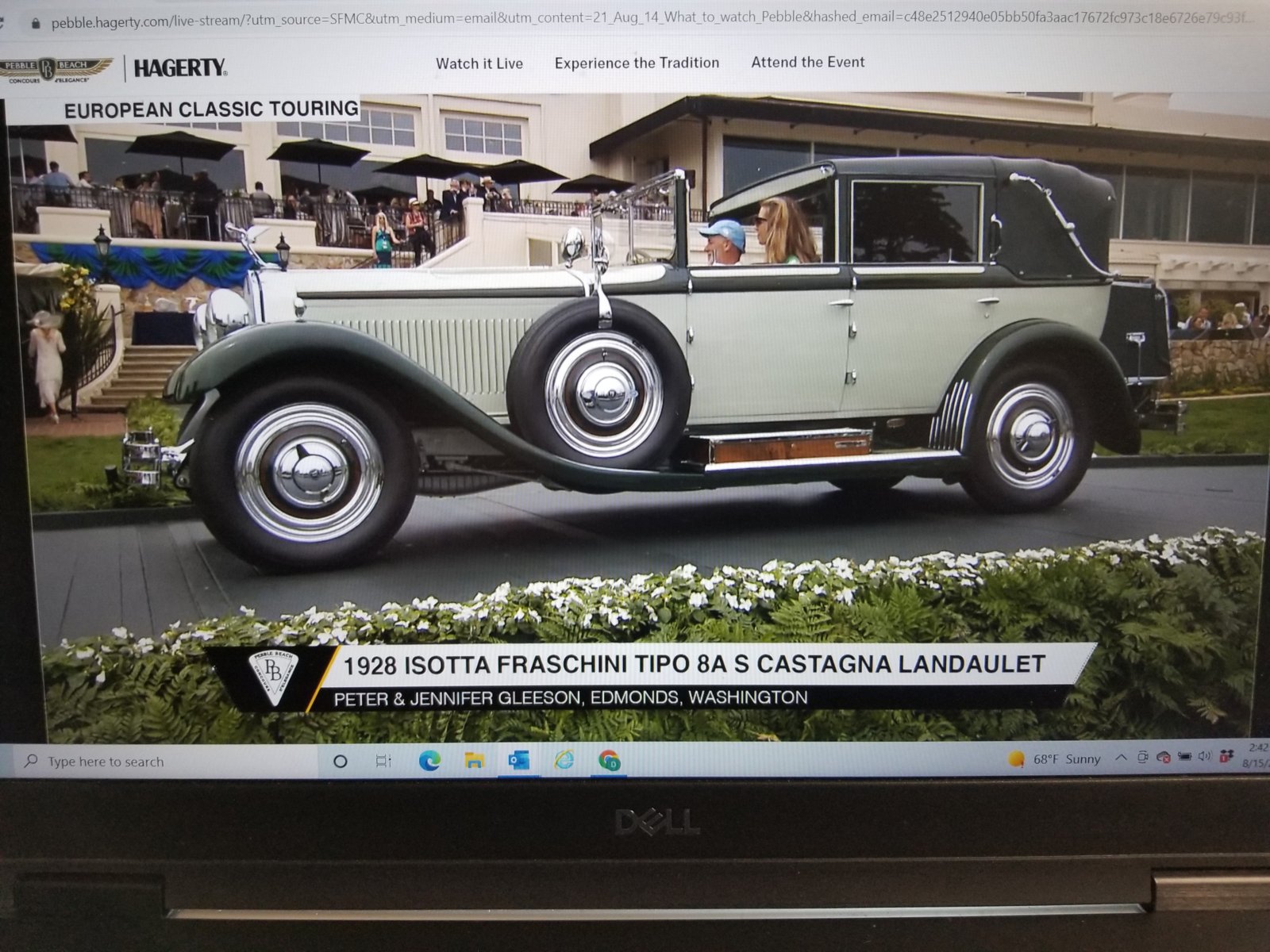Screen dimensions: 1270x952
Task: Expand the hidden system tray icons chevron
Action: (x=1121, y=758)
